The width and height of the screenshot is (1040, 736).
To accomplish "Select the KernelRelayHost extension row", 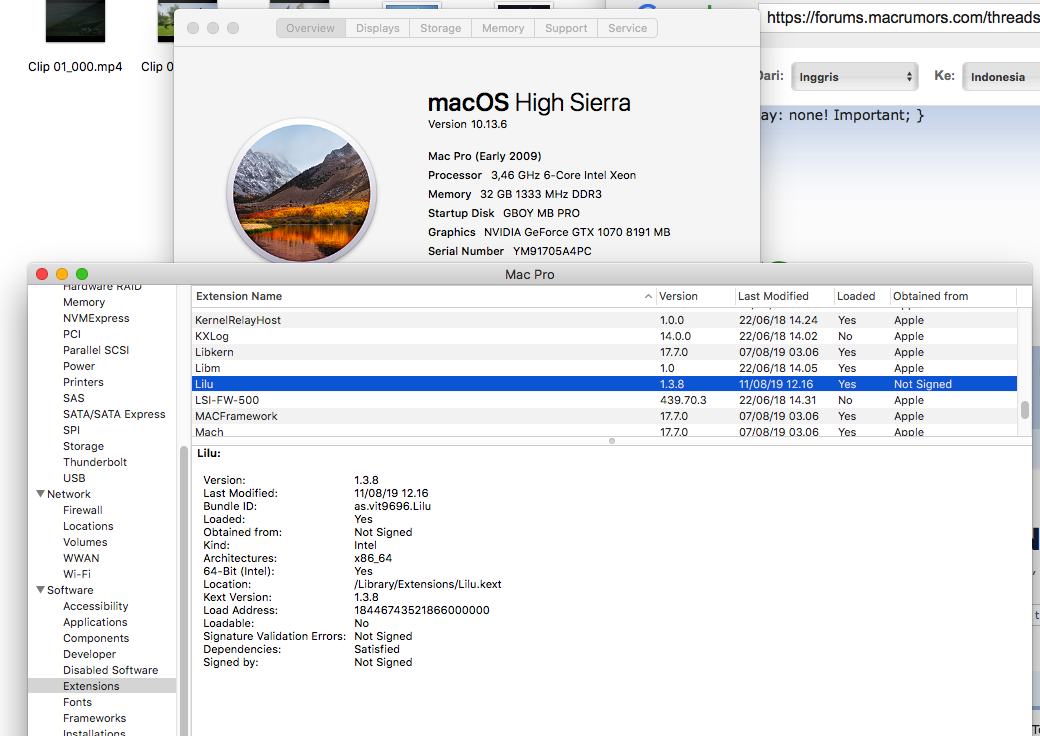I will tap(604, 320).
